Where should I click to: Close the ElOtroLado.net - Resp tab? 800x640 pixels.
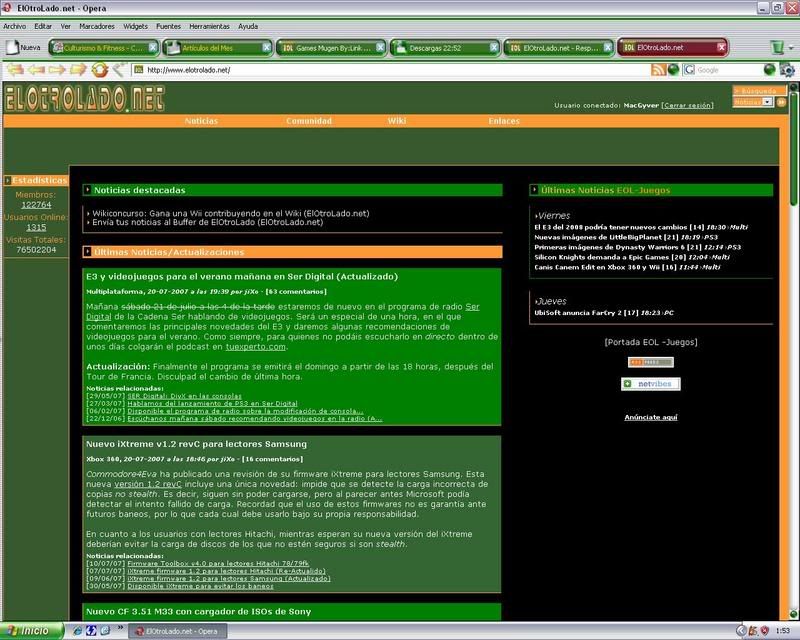click(x=608, y=47)
